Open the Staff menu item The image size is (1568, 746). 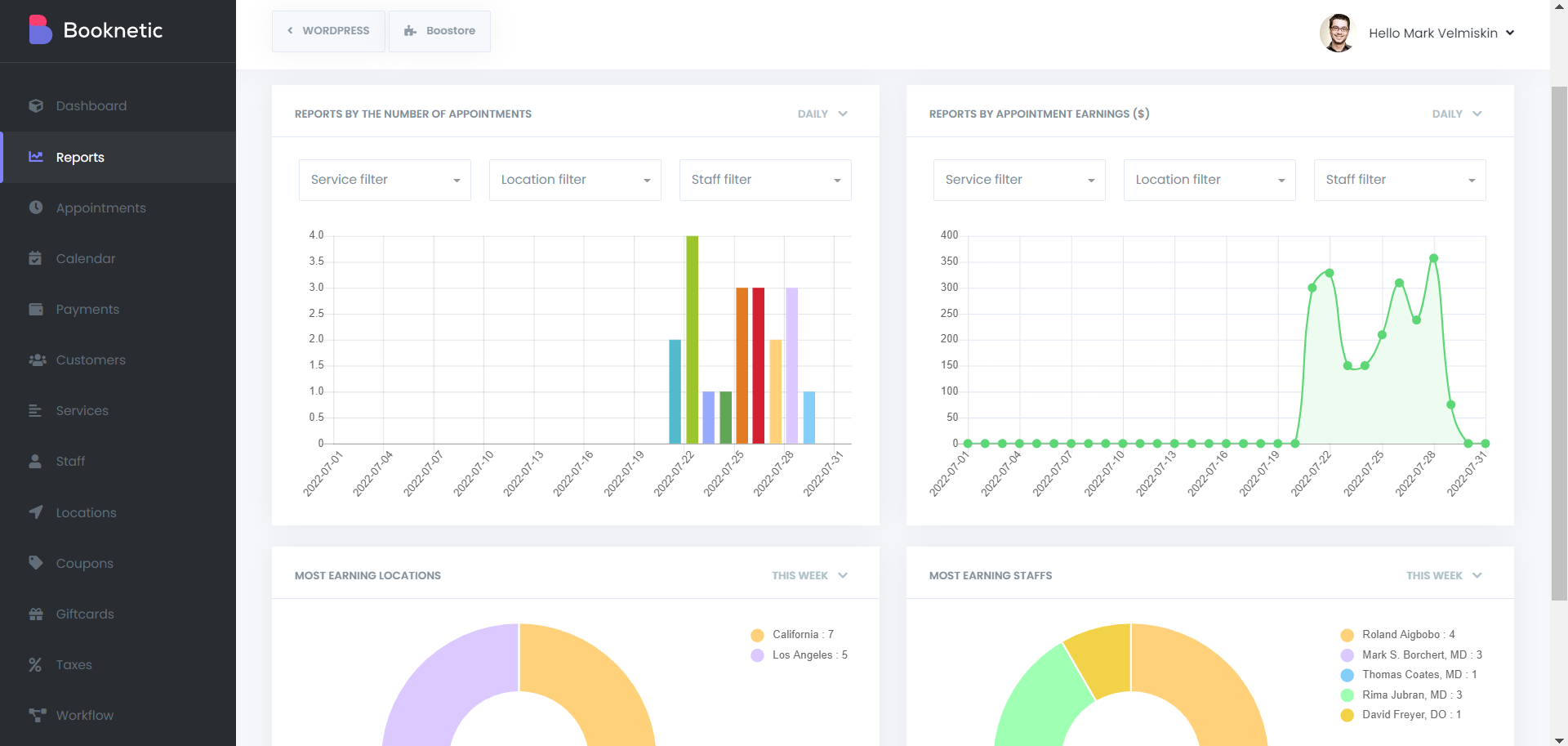118,461
